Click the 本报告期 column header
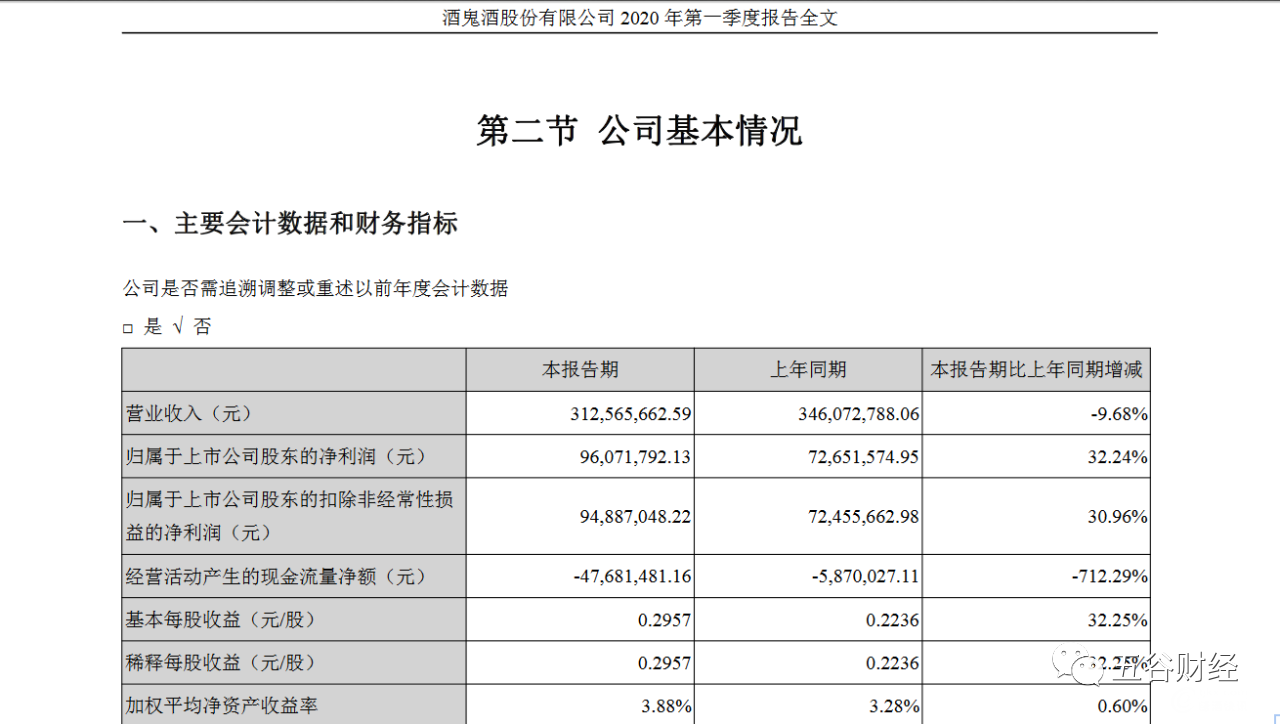 pos(580,370)
